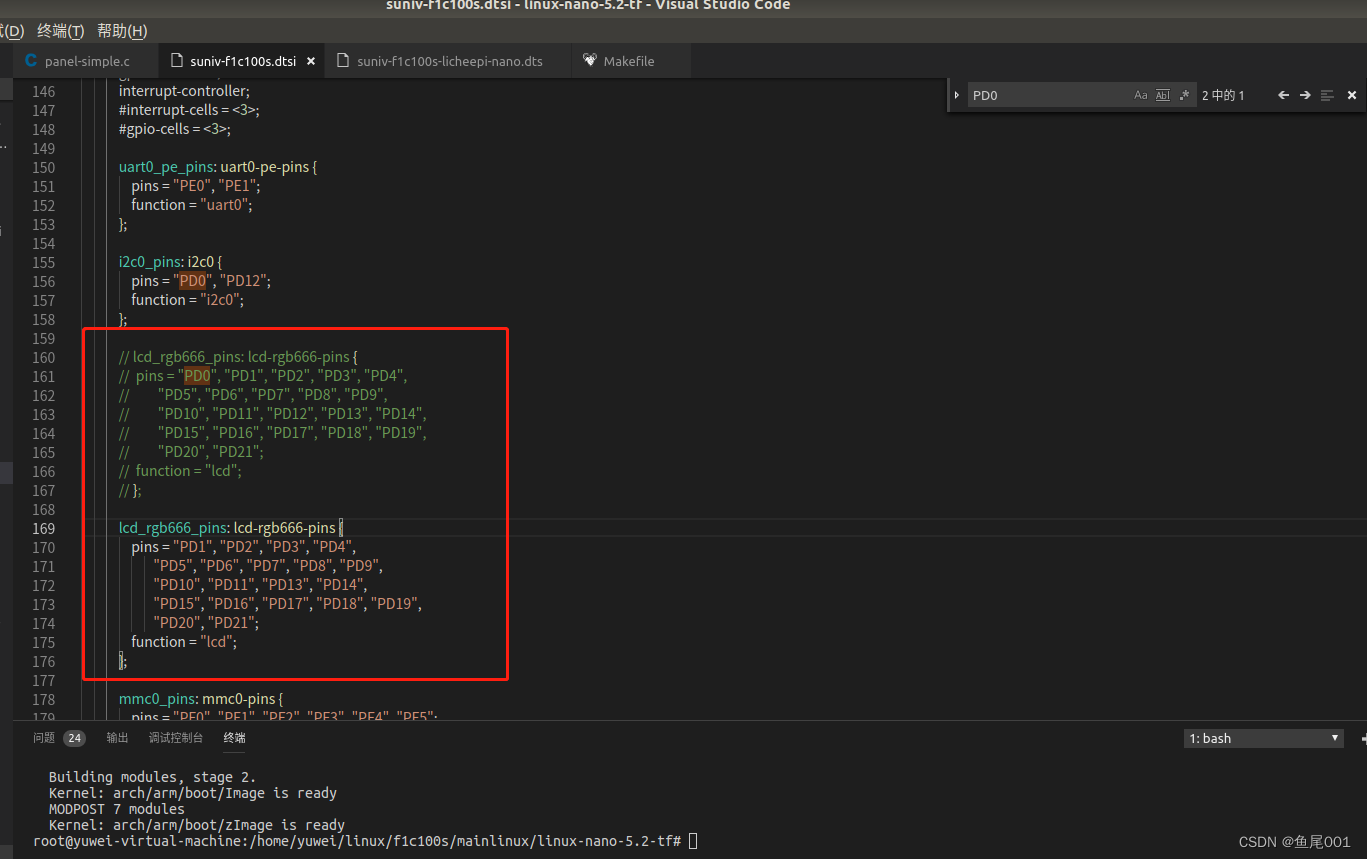Click line number 169
Image resolution: width=1367 pixels, height=859 pixels.
click(x=44, y=528)
